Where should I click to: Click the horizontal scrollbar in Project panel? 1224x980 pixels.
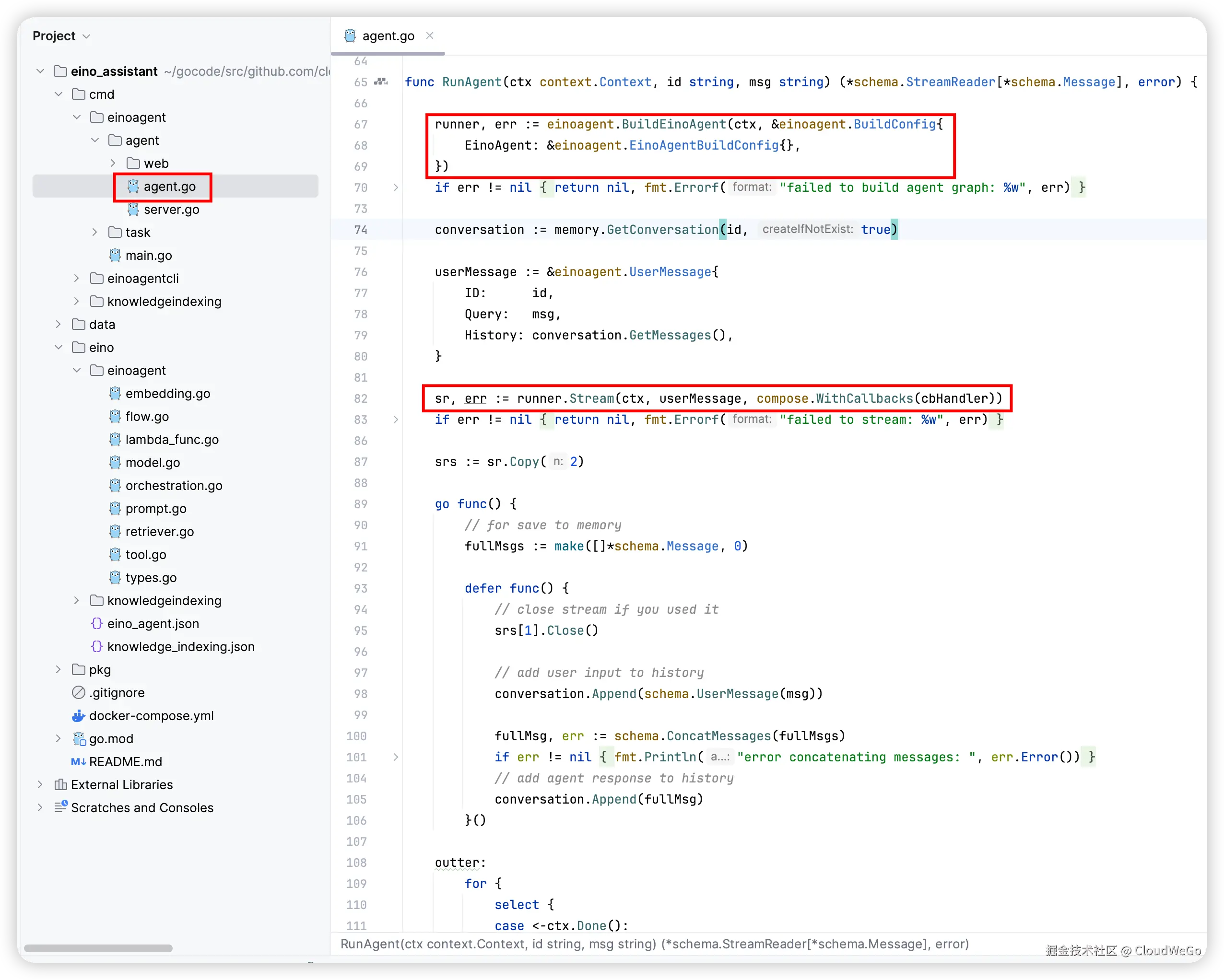point(98,948)
